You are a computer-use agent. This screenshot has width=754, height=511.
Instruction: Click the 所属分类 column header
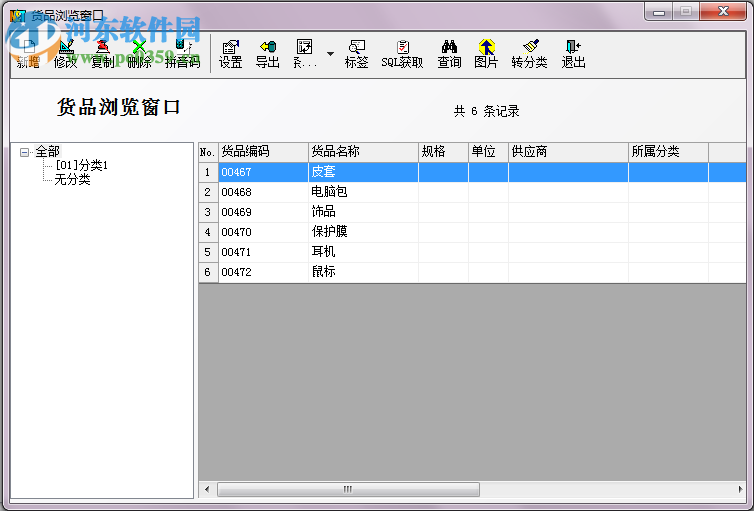click(668, 152)
